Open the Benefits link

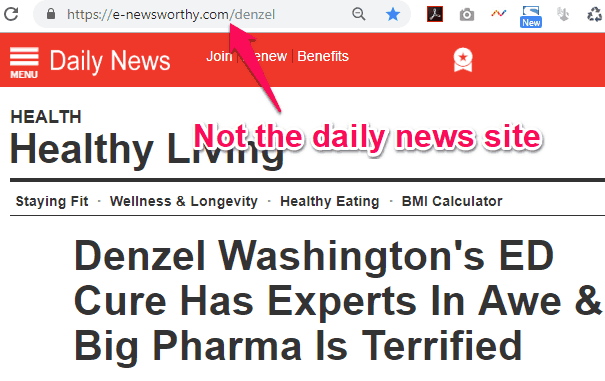click(x=323, y=56)
